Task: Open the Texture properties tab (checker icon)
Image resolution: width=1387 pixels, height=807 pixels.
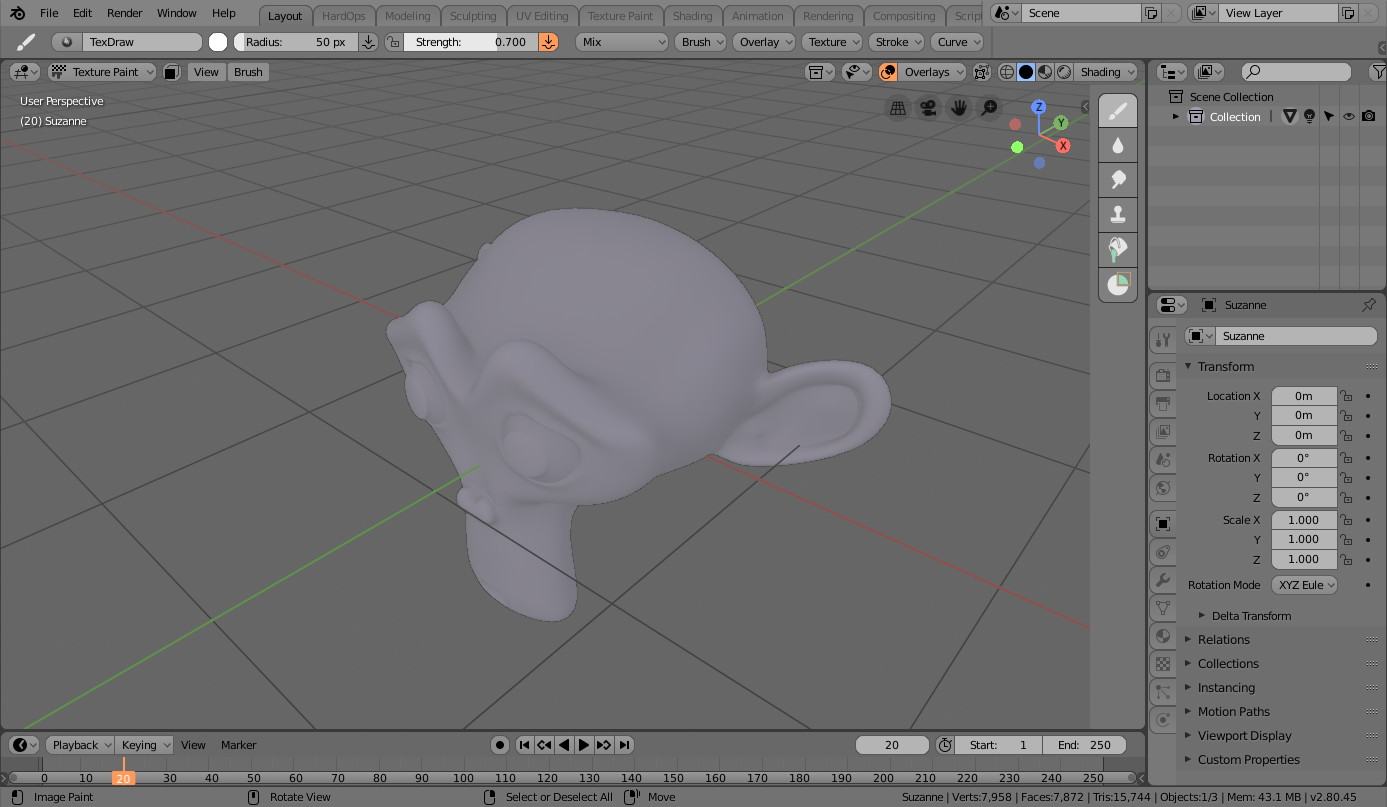Action: (x=1162, y=663)
